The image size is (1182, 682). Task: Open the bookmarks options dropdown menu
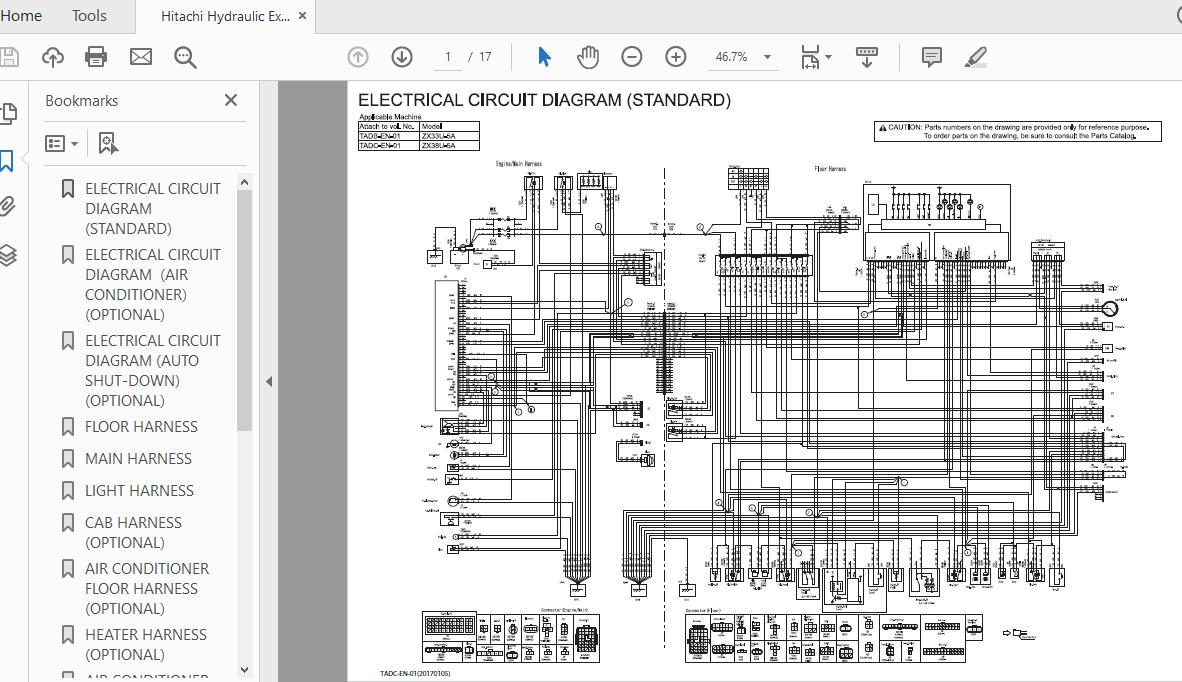(x=62, y=144)
